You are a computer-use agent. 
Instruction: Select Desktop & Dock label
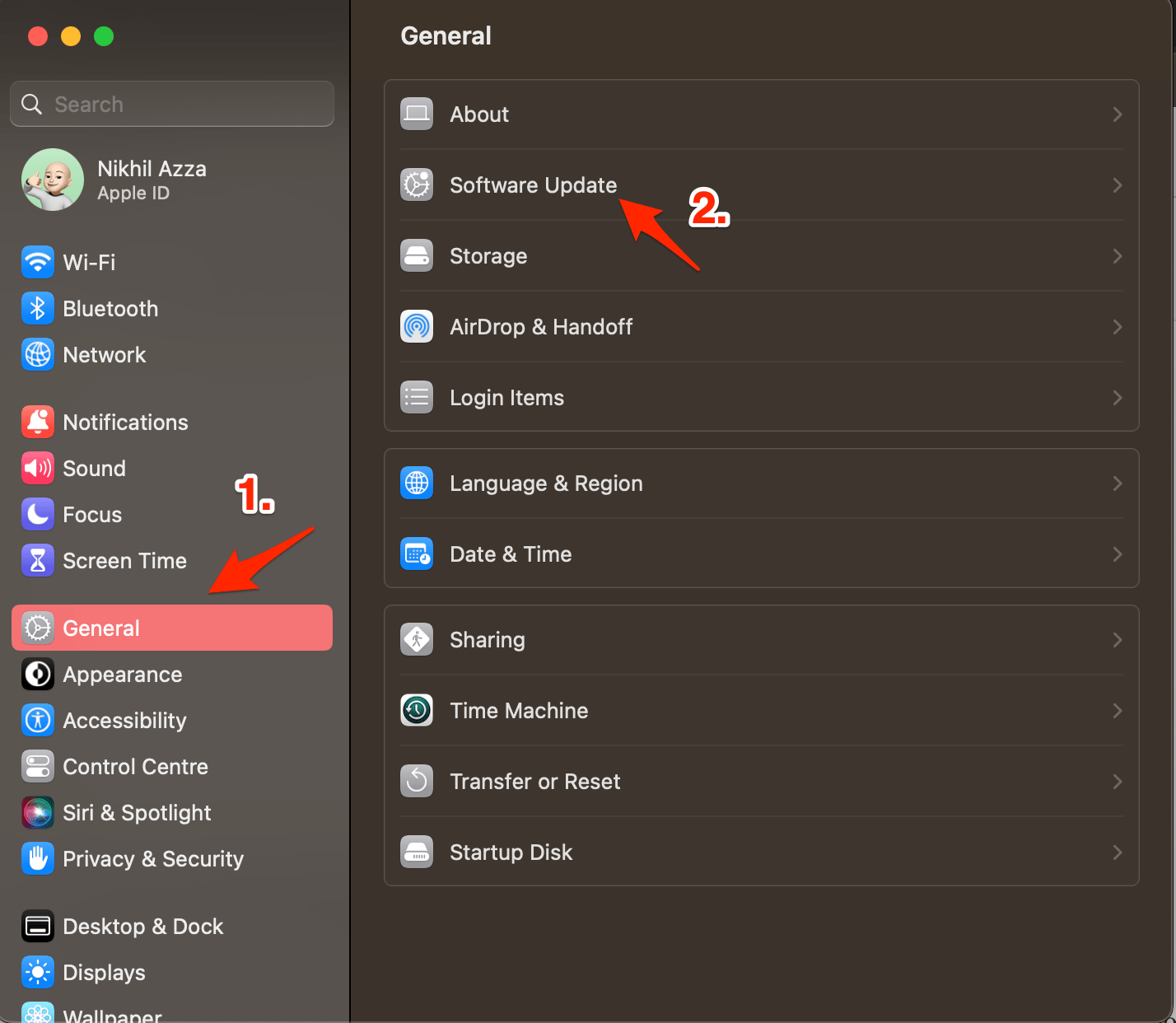pyautogui.click(x=143, y=927)
